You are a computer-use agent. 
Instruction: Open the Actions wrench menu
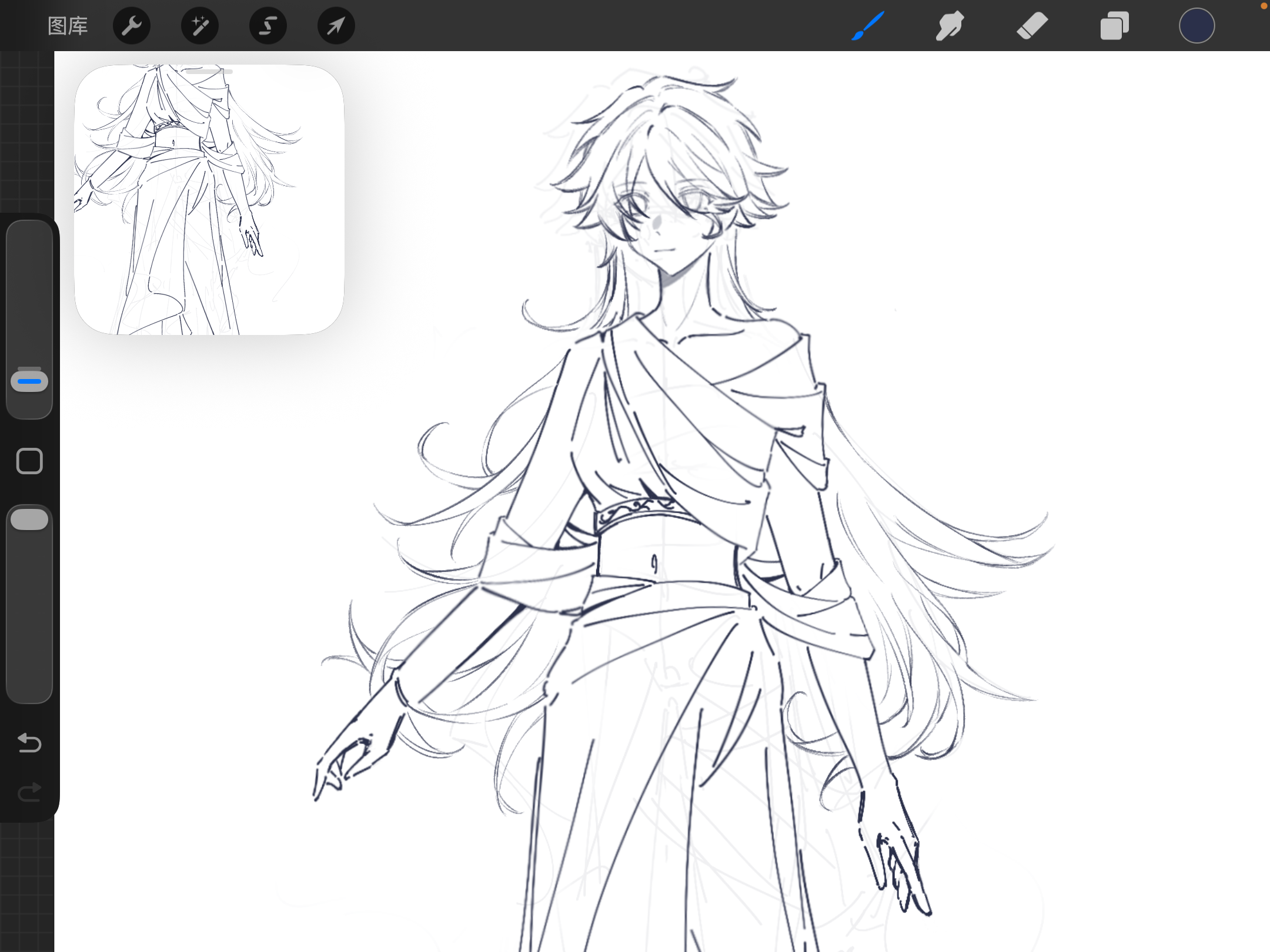[132, 26]
